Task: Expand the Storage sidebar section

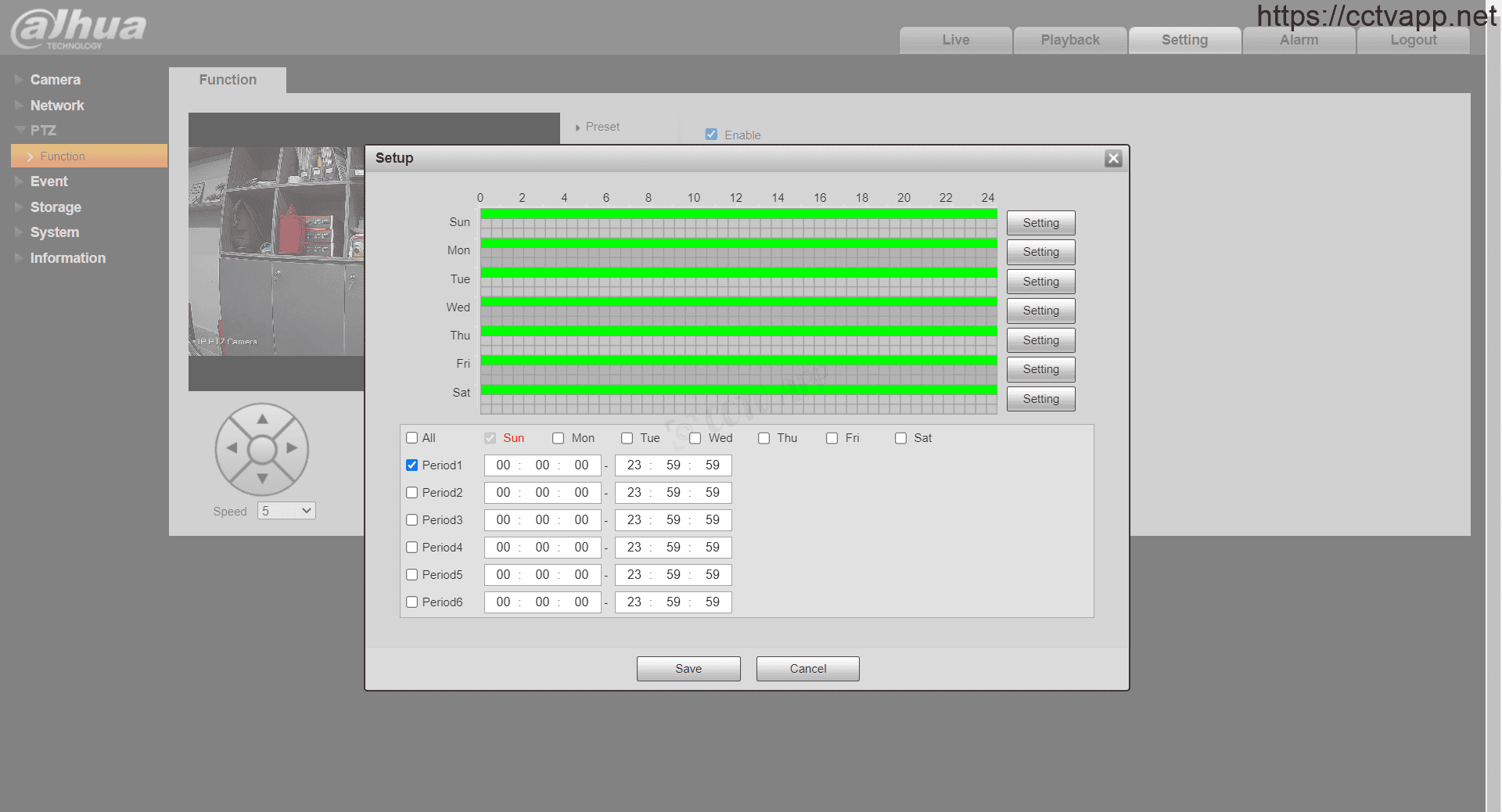Action: pos(56,207)
